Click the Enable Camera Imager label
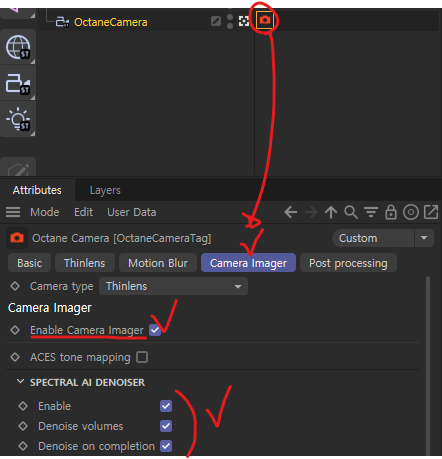The image size is (442, 459). [x=87, y=330]
